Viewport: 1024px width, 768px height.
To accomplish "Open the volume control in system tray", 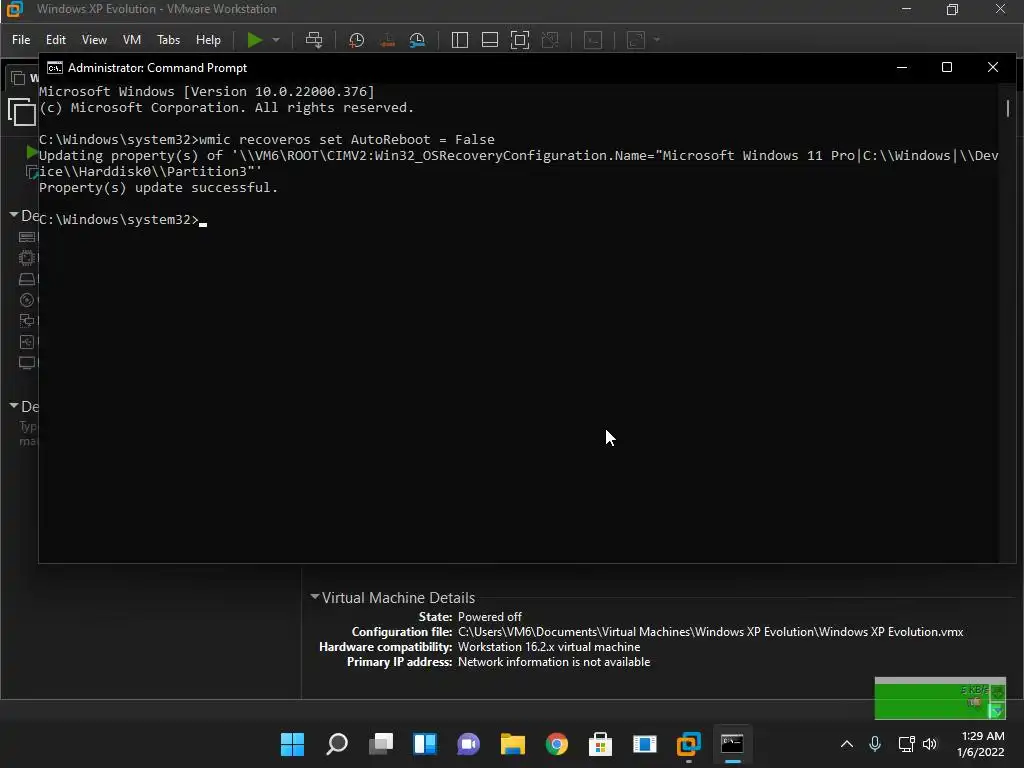I will pos(929,744).
